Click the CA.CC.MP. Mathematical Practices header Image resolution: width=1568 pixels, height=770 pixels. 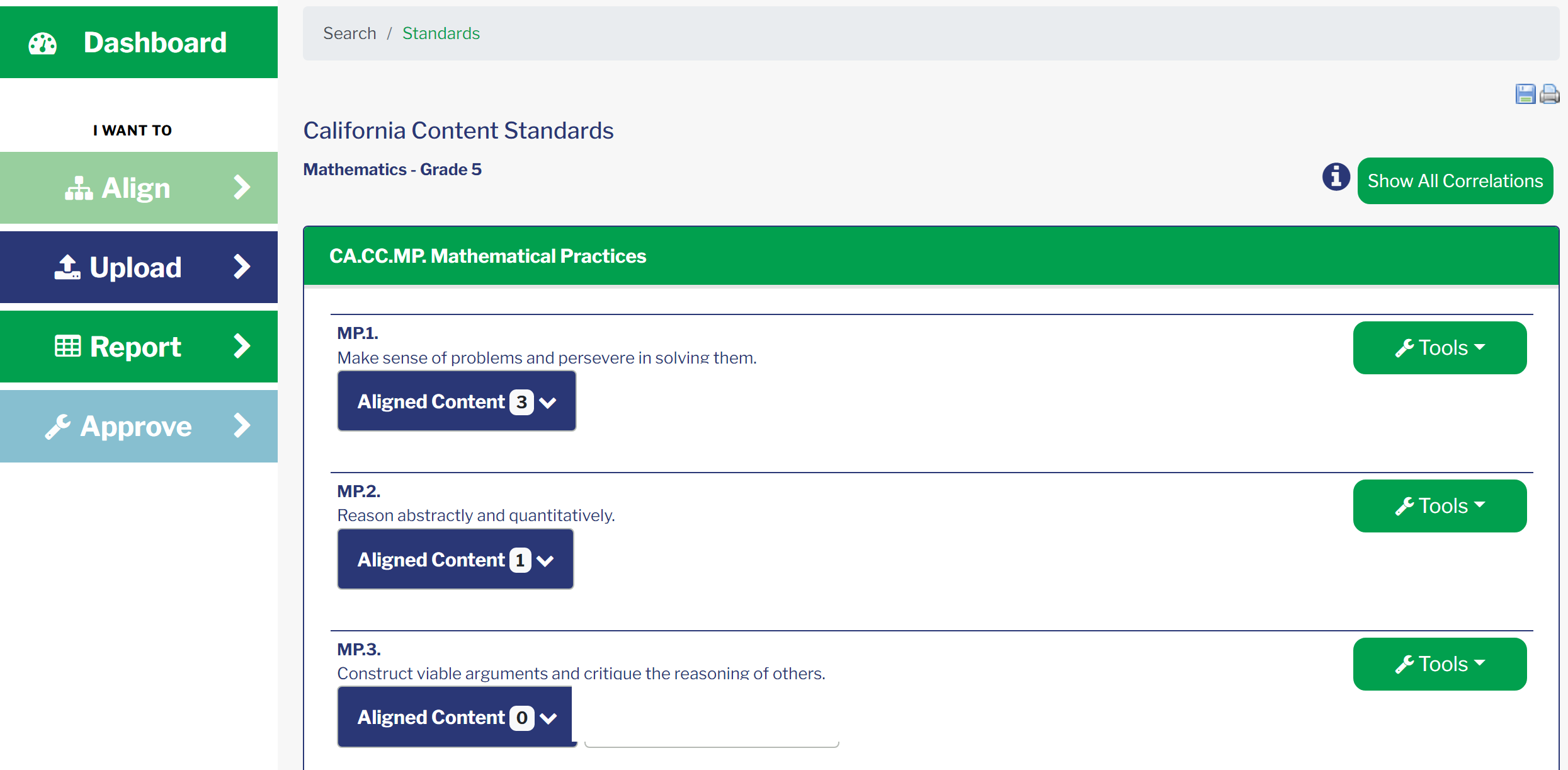coord(487,256)
